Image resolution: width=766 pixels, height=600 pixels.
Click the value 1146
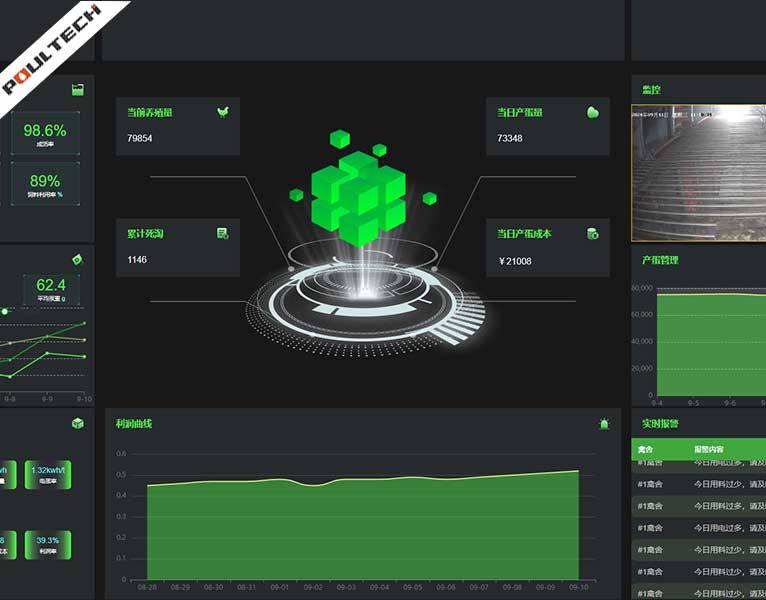[137, 259]
